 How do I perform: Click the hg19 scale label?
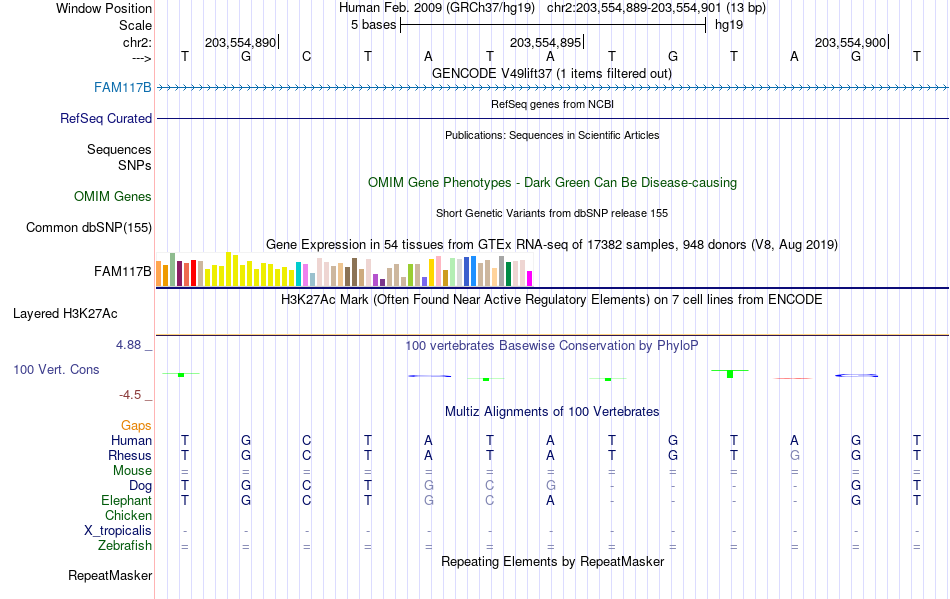pos(729,25)
